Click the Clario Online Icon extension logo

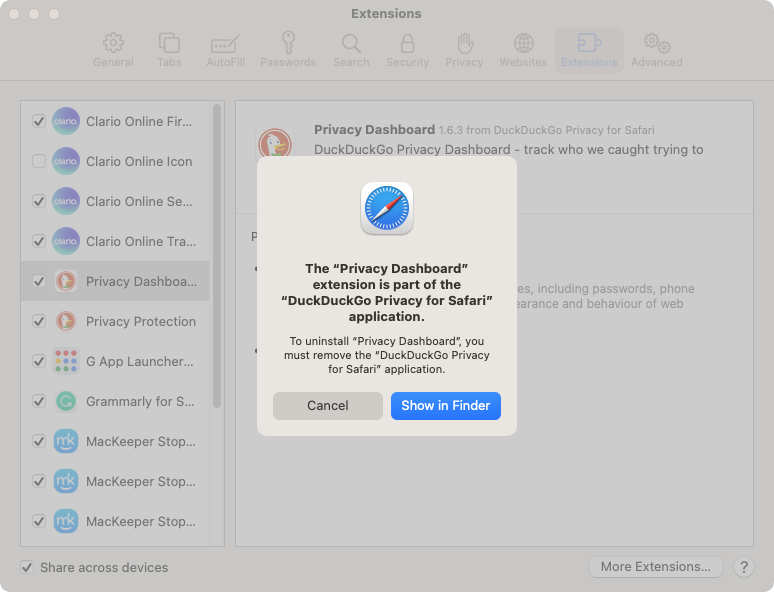coord(66,161)
